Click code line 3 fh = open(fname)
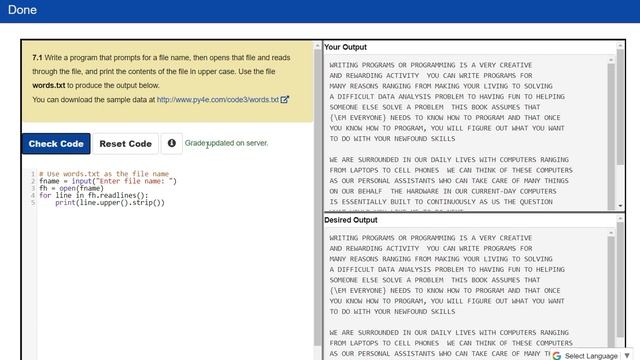Image resolution: width=640 pixels, height=360 pixels. [71, 188]
